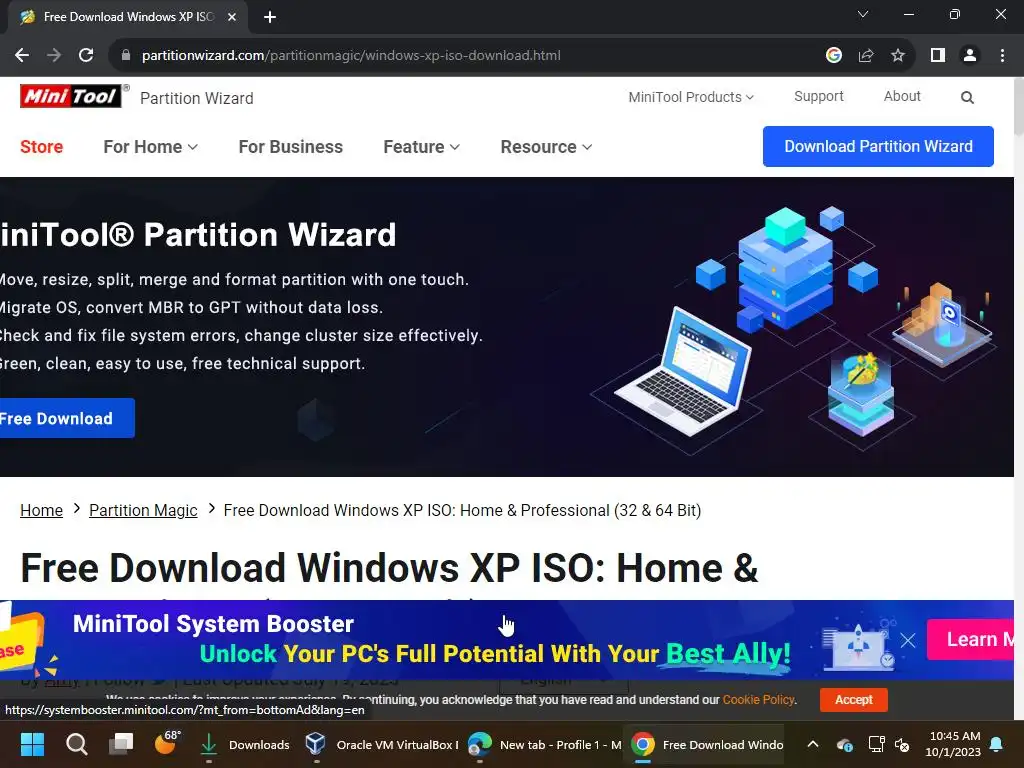View site information lock icon
Screen dimensions: 1024x768
[125, 56]
